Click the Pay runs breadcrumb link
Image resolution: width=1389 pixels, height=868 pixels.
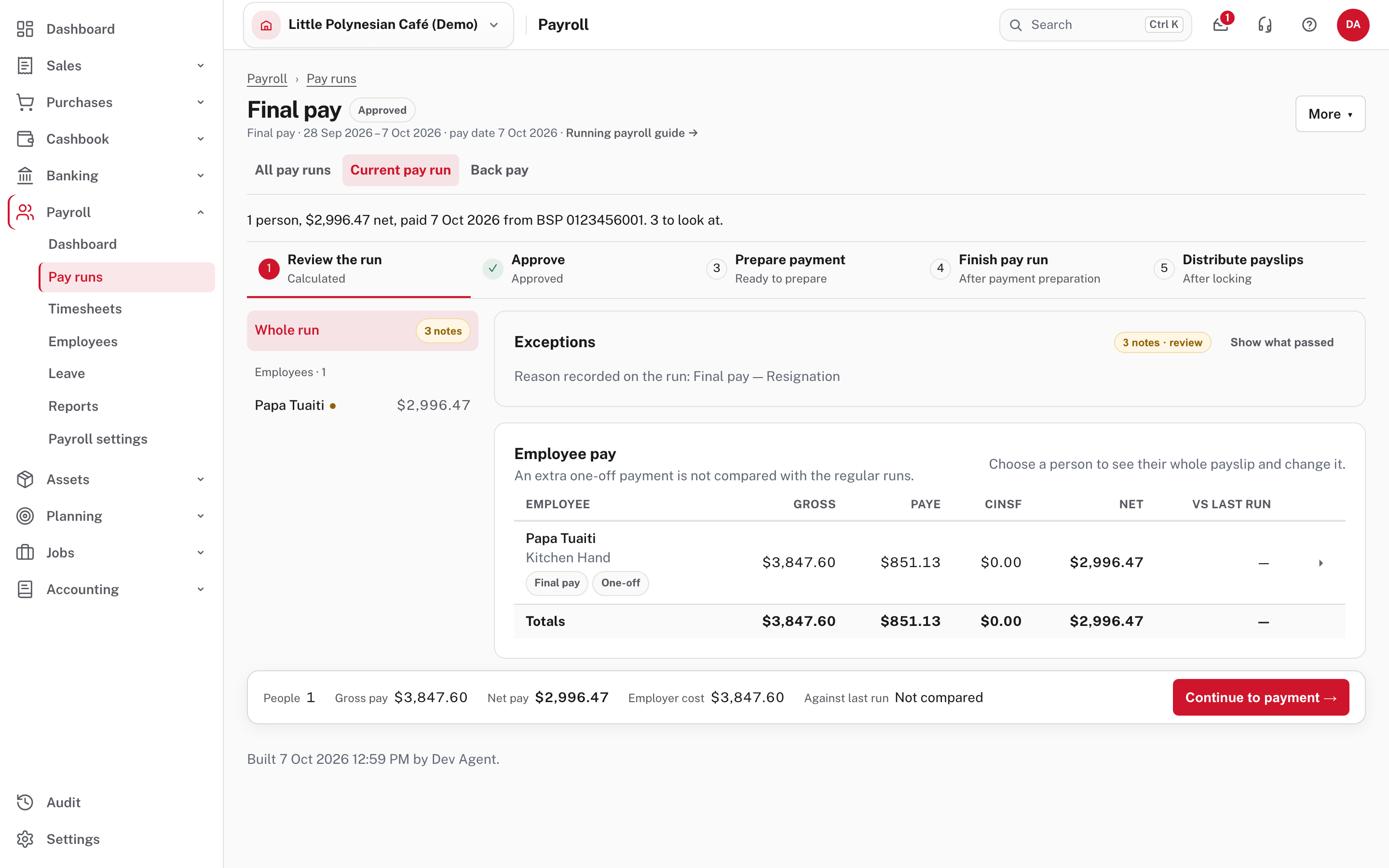point(331,79)
